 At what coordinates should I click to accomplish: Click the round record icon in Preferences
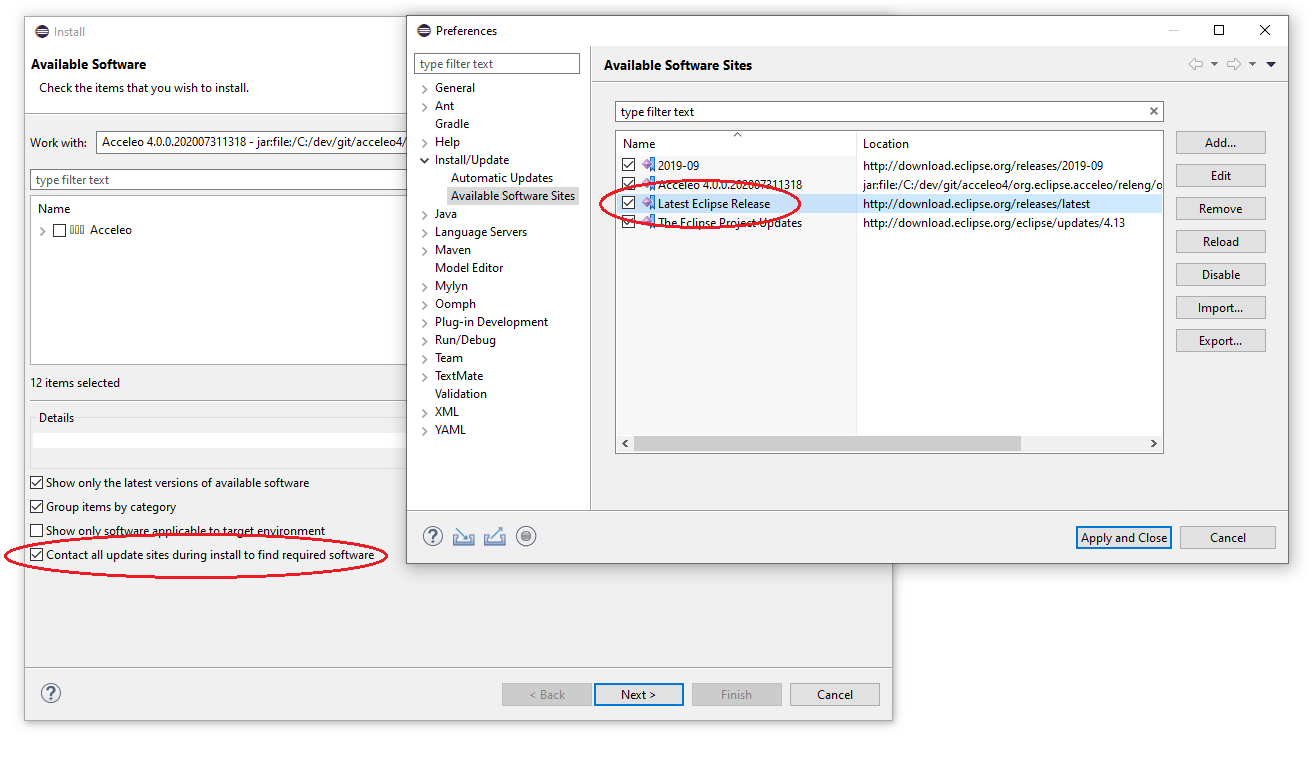point(526,537)
